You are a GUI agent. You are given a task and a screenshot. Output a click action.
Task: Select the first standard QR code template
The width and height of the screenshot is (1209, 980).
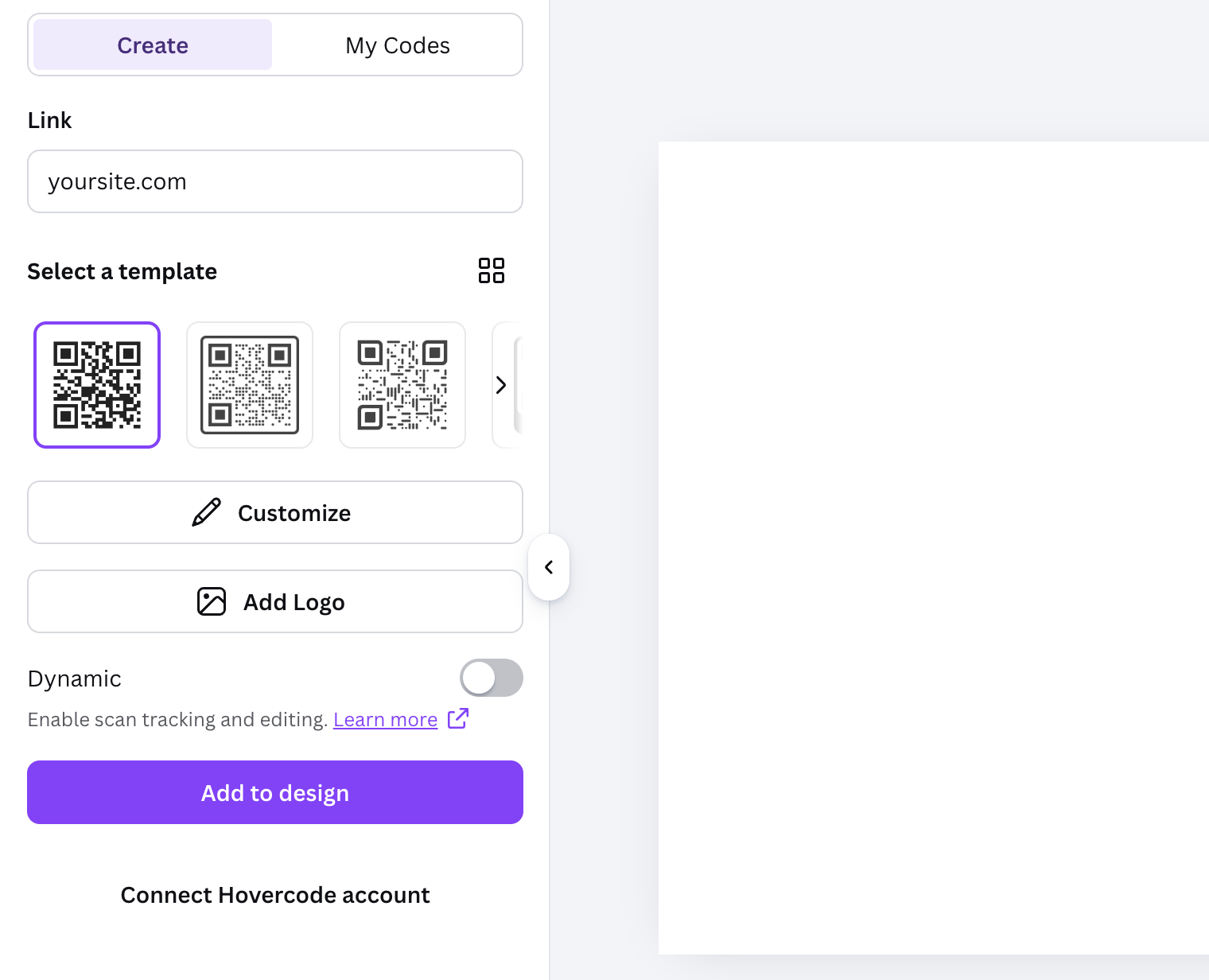click(x=97, y=385)
